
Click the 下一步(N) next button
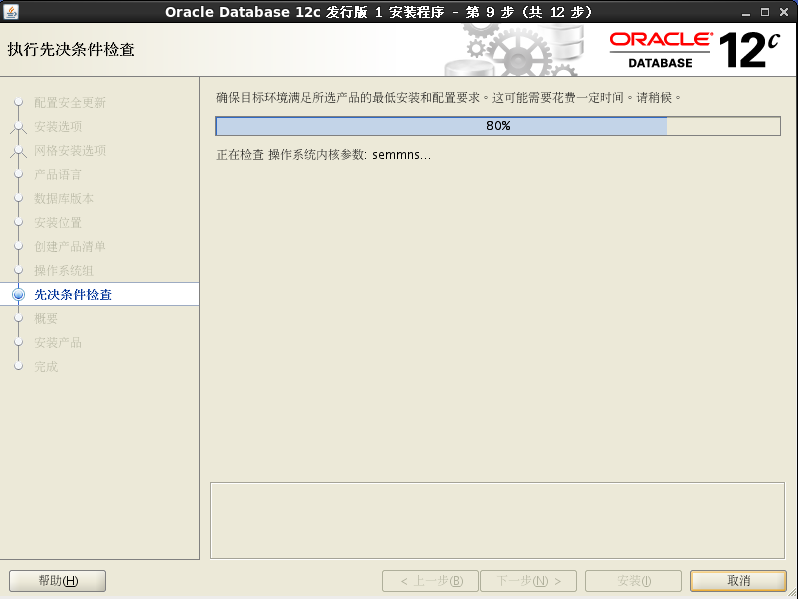pyautogui.click(x=528, y=581)
